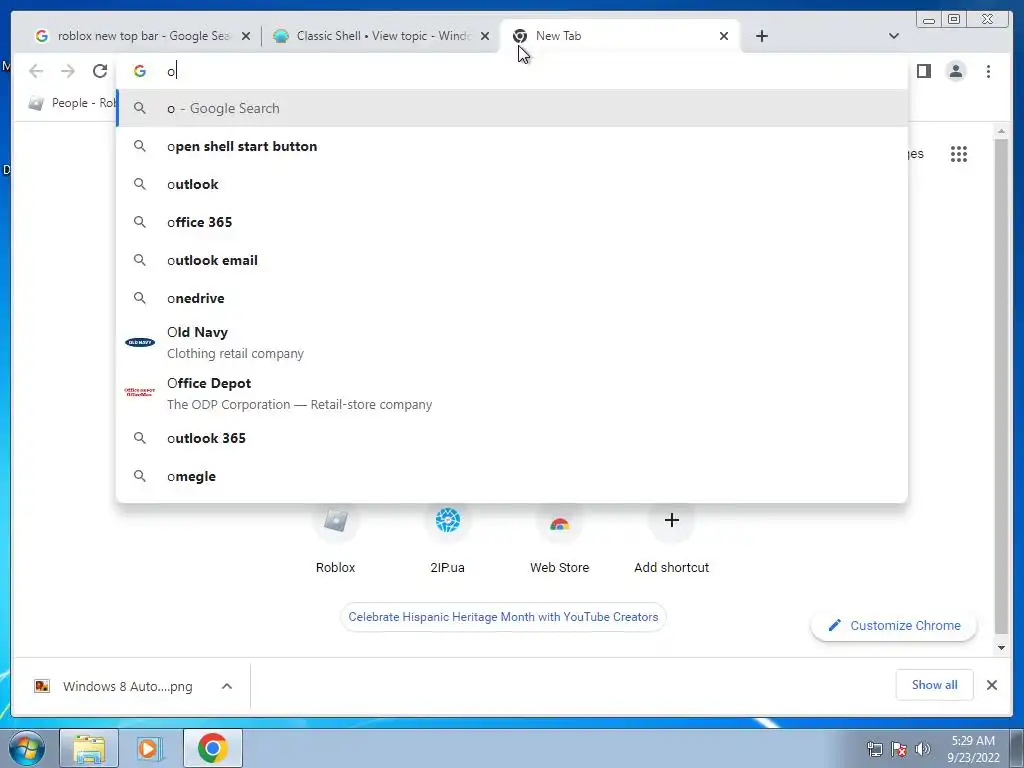Click Show all downloads button
1024x768 pixels.
pyautogui.click(x=935, y=685)
